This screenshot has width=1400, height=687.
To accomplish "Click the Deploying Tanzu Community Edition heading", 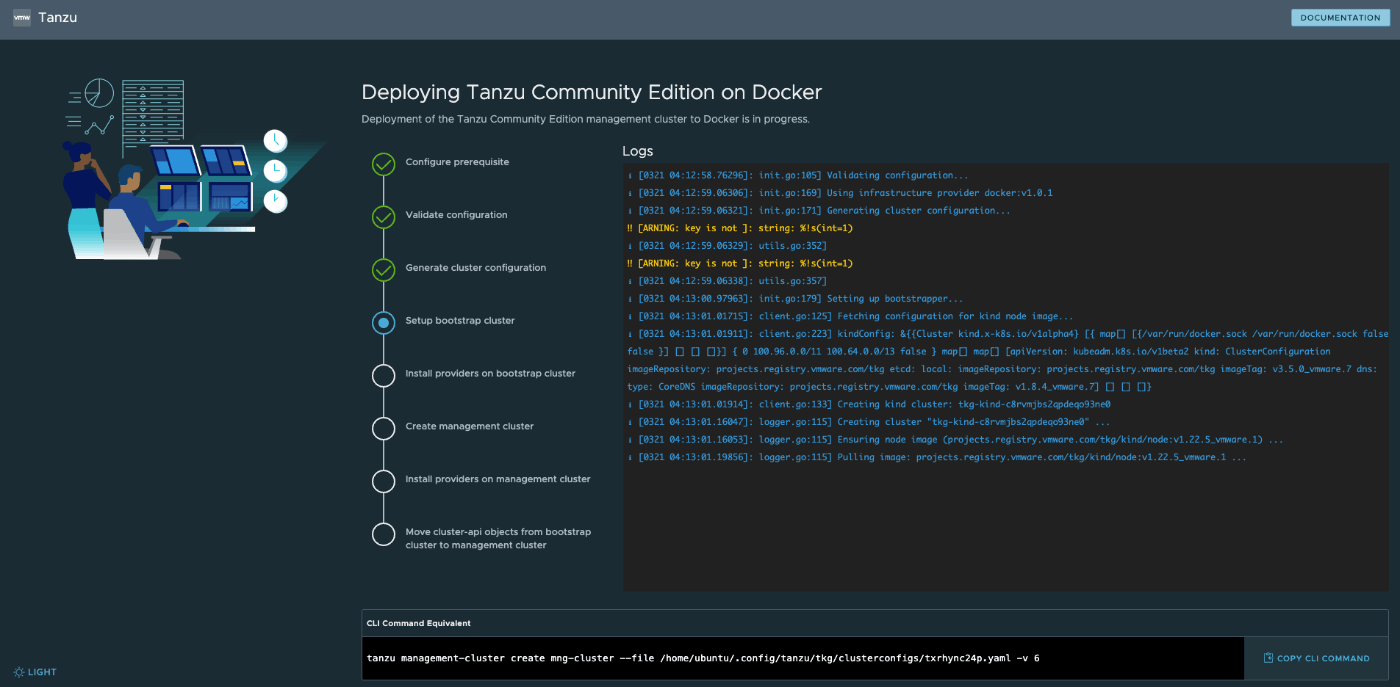I will [591, 92].
